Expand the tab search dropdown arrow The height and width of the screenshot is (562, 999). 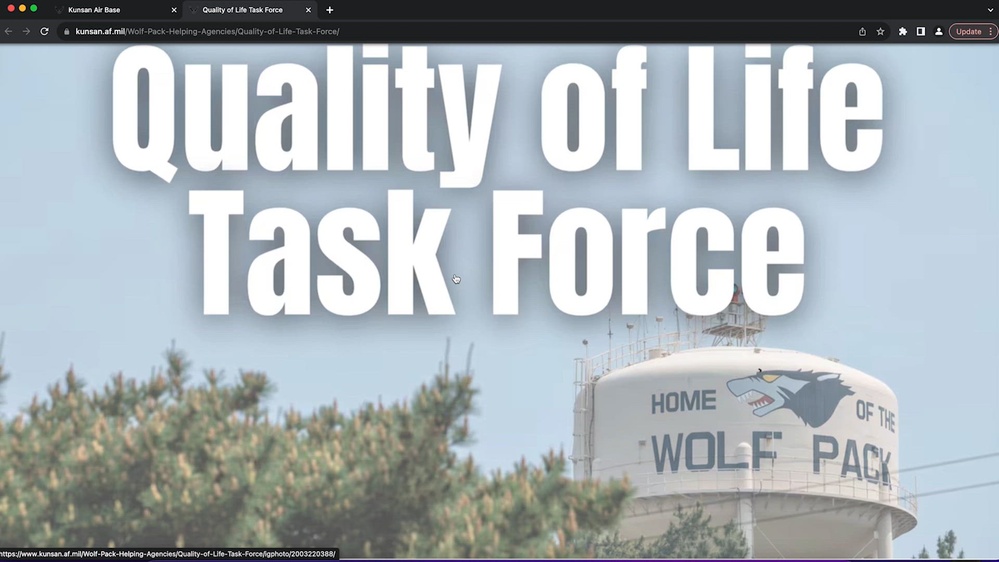click(x=989, y=10)
